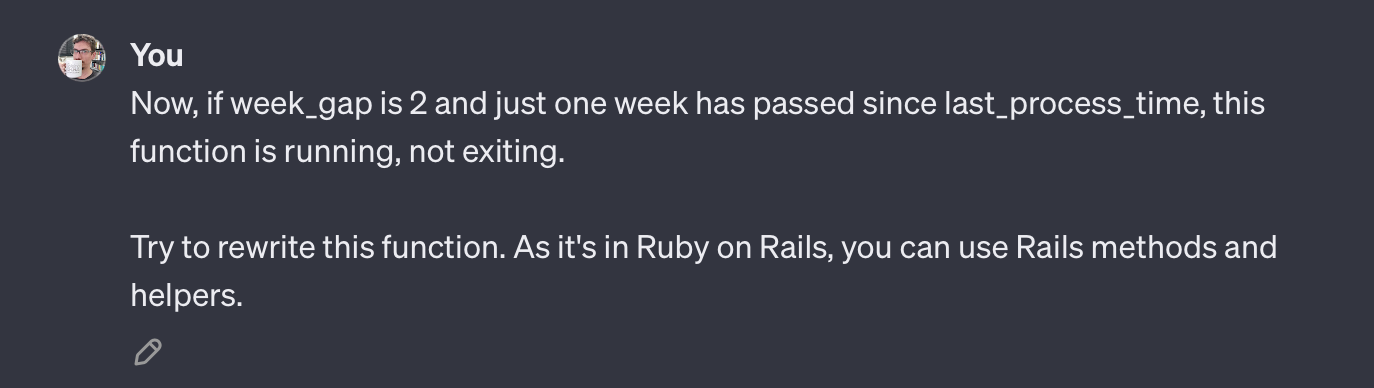Open the user profile avatar photo
The width and height of the screenshot is (1374, 388).
pyautogui.click(x=81, y=57)
